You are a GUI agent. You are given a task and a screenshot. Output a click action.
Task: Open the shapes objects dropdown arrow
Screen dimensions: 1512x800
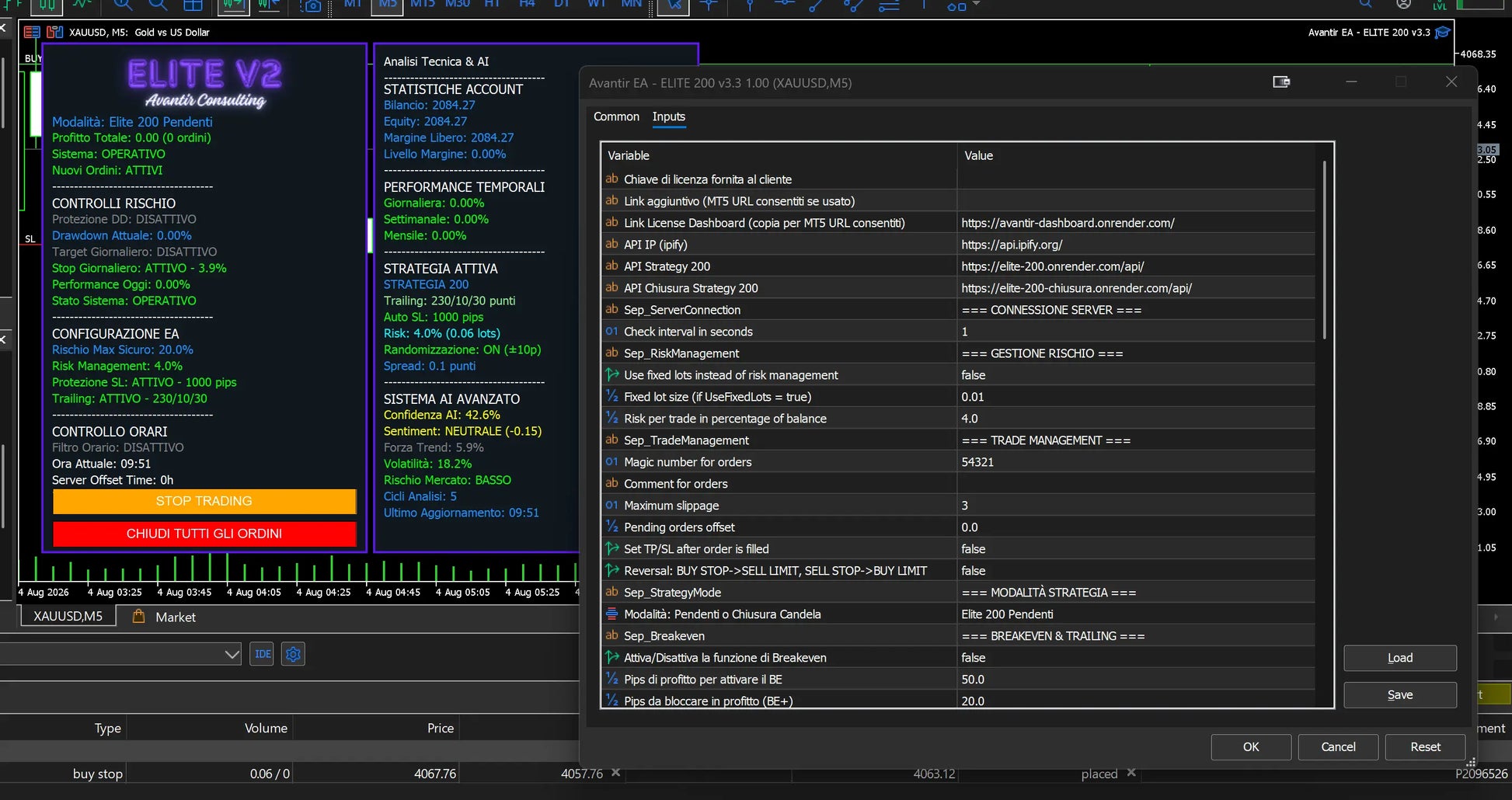pyautogui.click(x=977, y=4)
